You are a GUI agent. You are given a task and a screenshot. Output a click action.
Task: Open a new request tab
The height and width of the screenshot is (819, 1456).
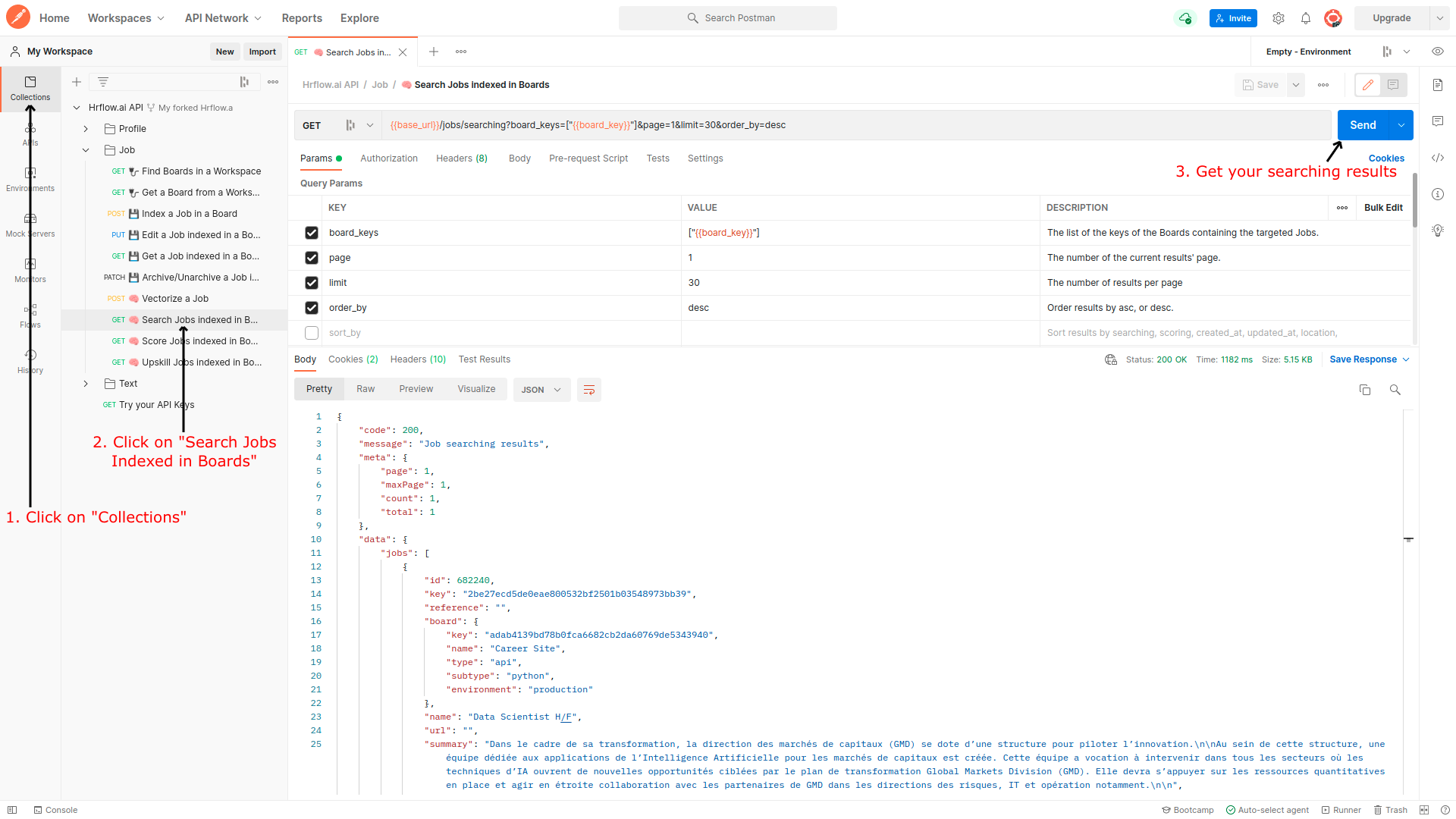click(434, 52)
